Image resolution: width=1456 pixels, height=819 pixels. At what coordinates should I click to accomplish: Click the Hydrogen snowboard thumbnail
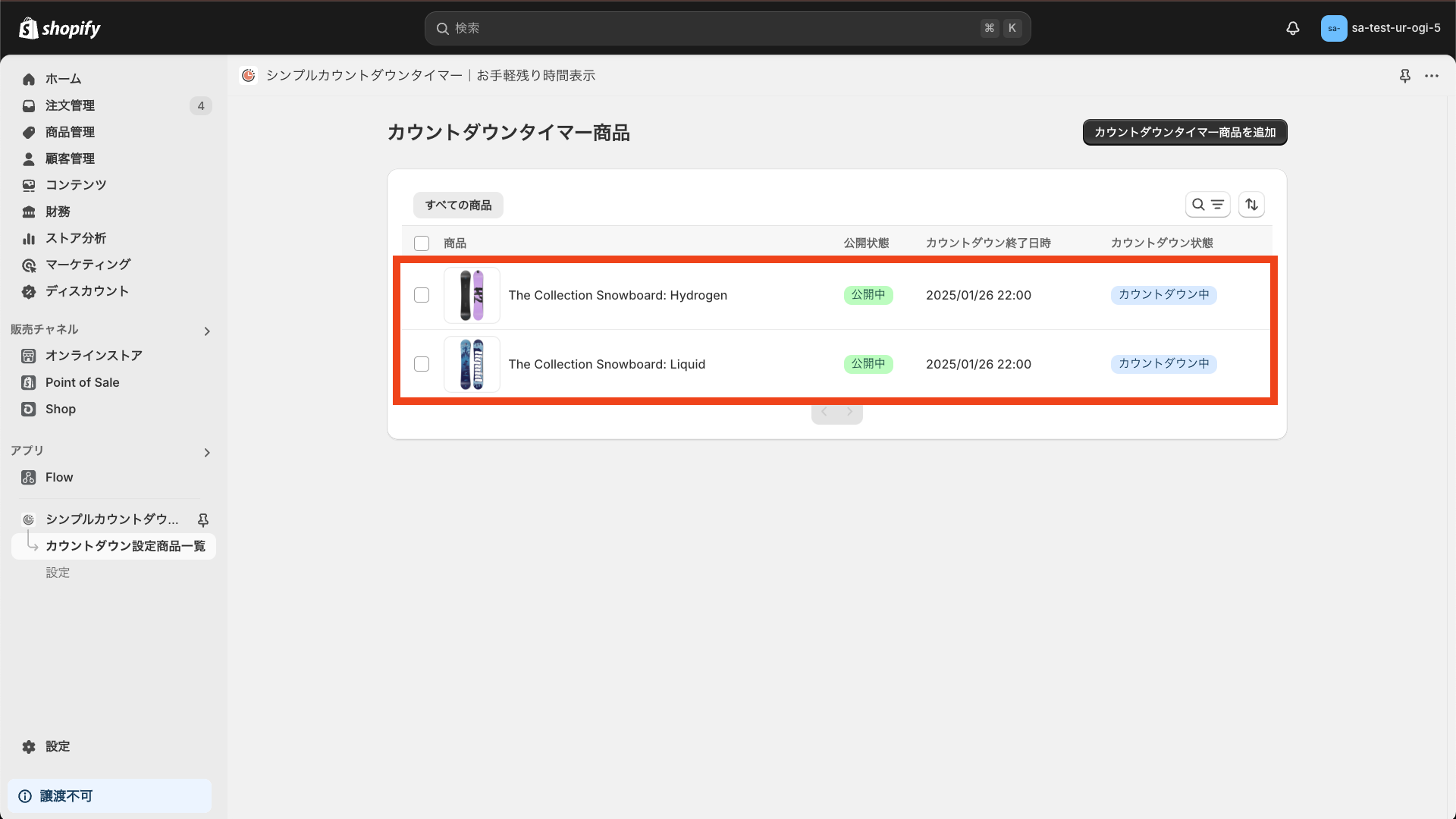click(x=471, y=295)
